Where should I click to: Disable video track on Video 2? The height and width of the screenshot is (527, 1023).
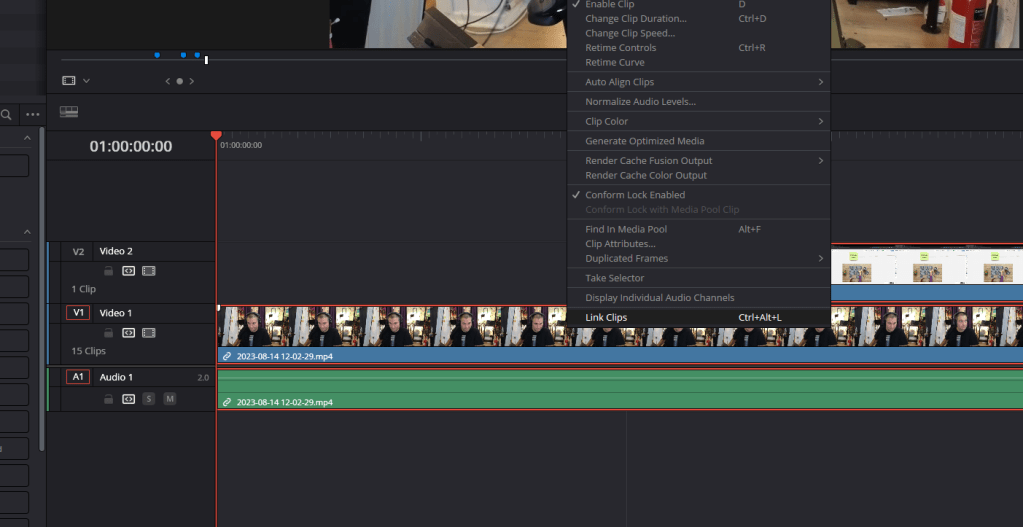point(149,271)
